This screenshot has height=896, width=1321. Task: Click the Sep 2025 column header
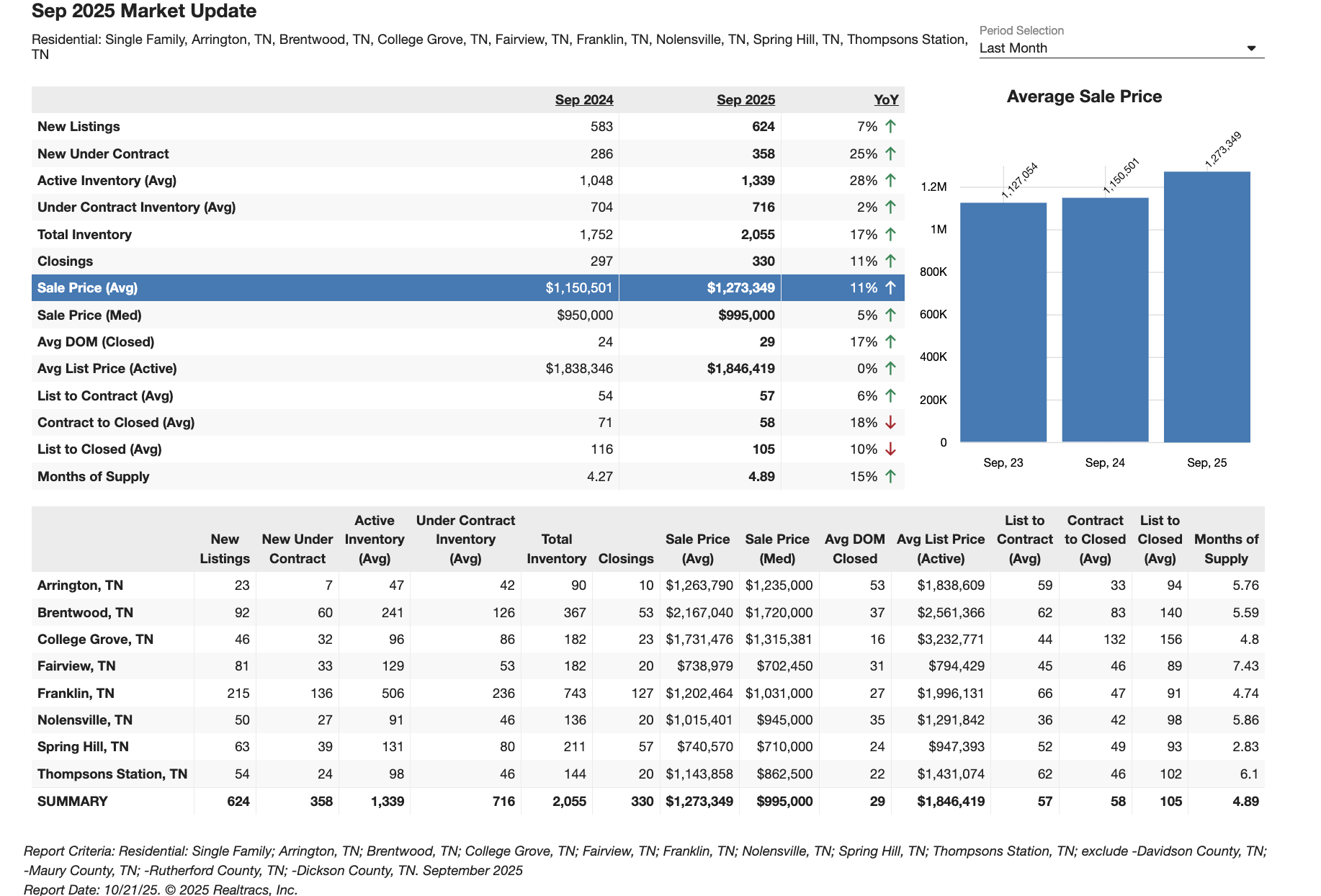[x=745, y=100]
